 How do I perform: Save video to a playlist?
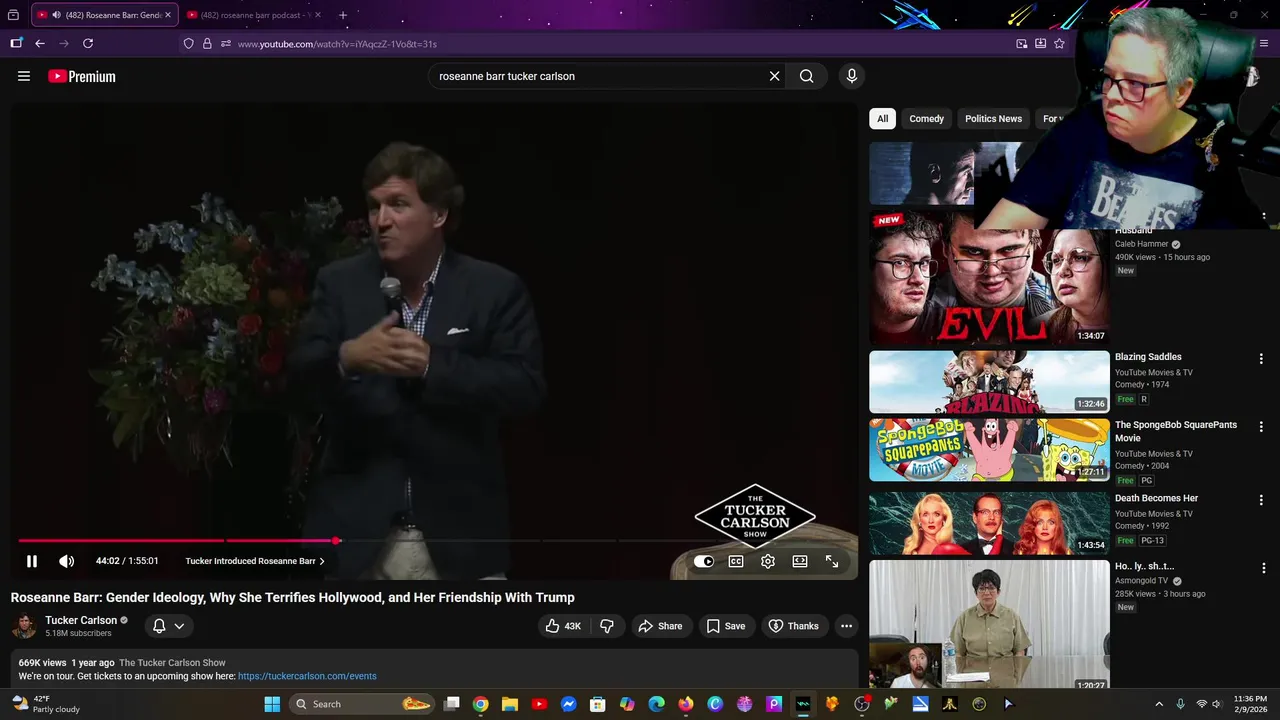coord(726,626)
